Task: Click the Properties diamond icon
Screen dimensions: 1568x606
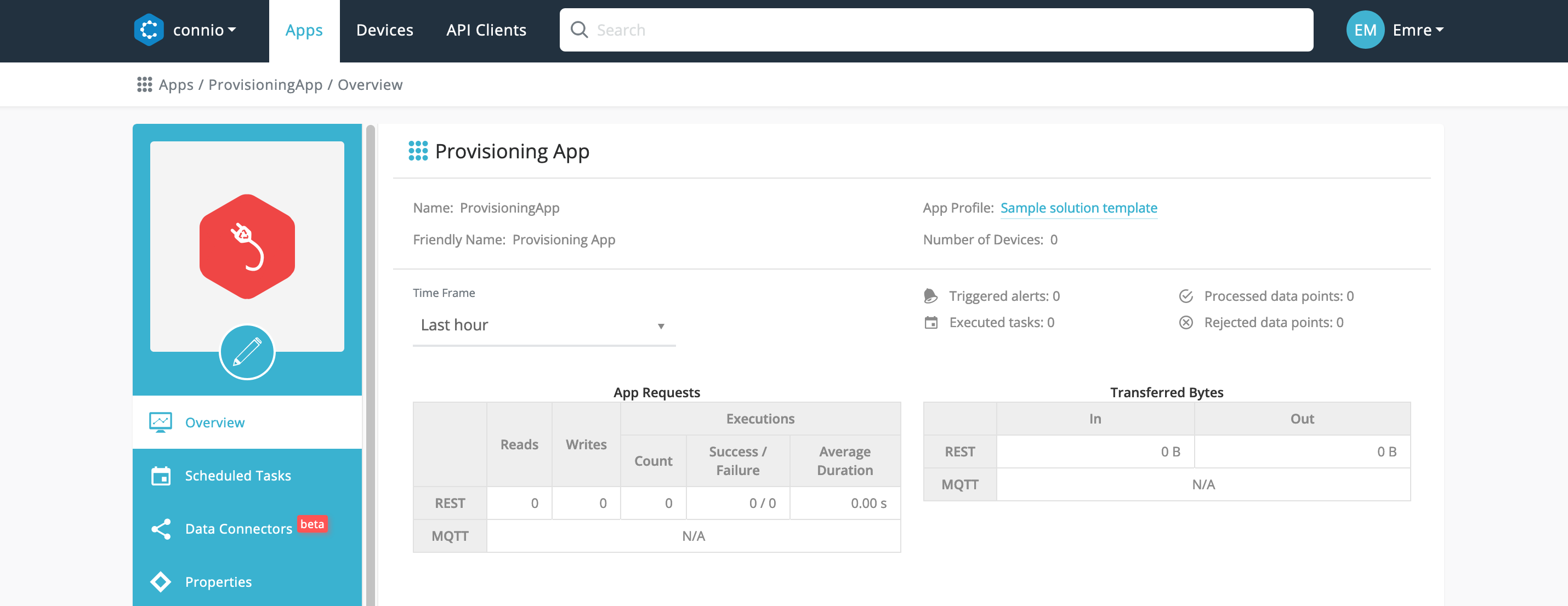Action: (x=161, y=582)
